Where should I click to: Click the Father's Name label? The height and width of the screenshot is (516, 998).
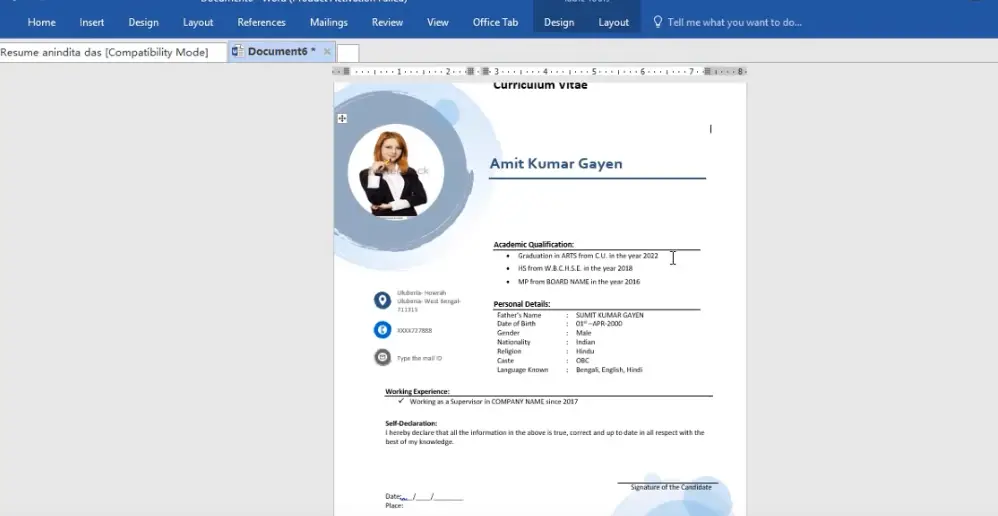(x=519, y=315)
